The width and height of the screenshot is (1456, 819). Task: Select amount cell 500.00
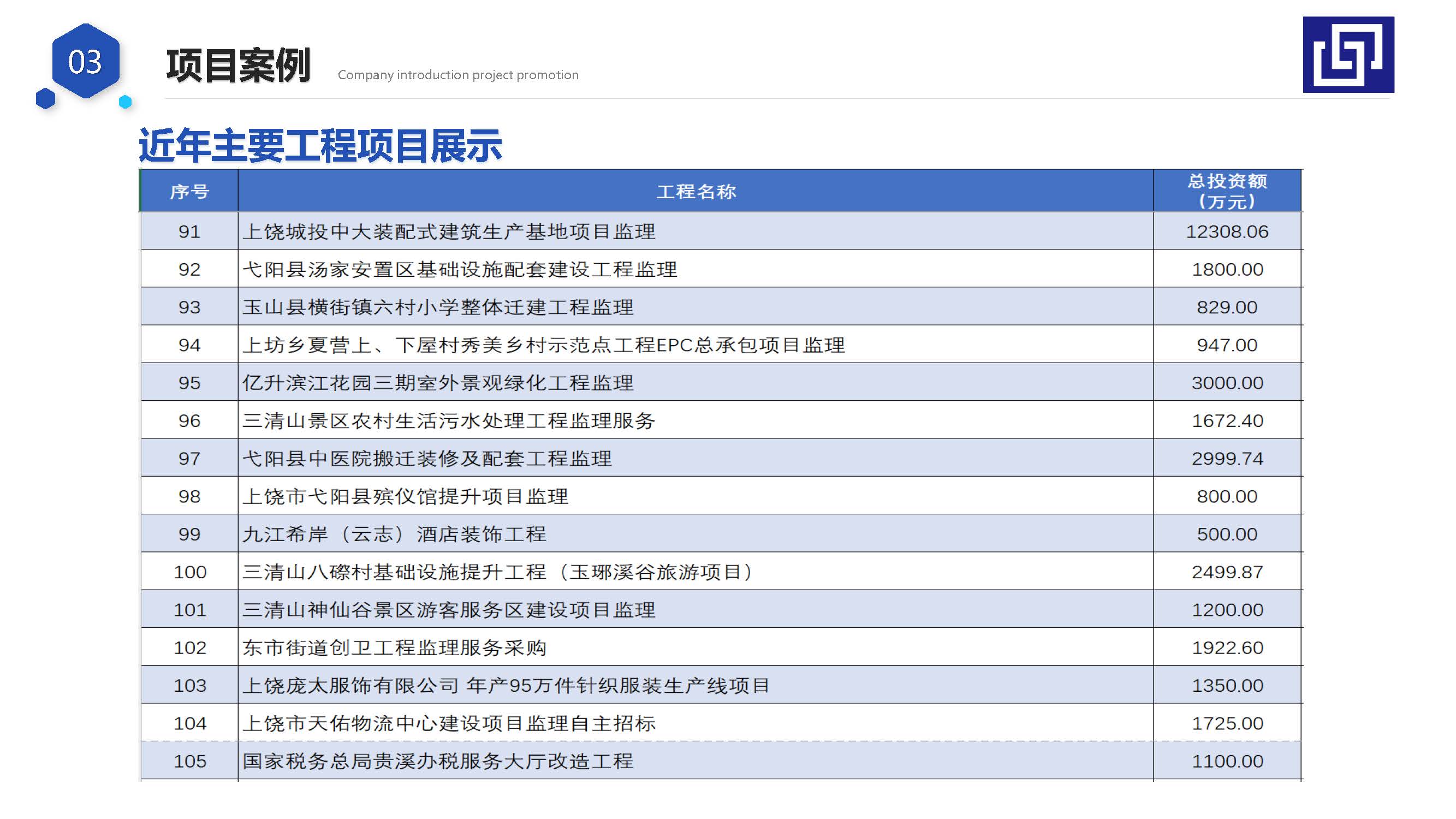pos(1227,534)
